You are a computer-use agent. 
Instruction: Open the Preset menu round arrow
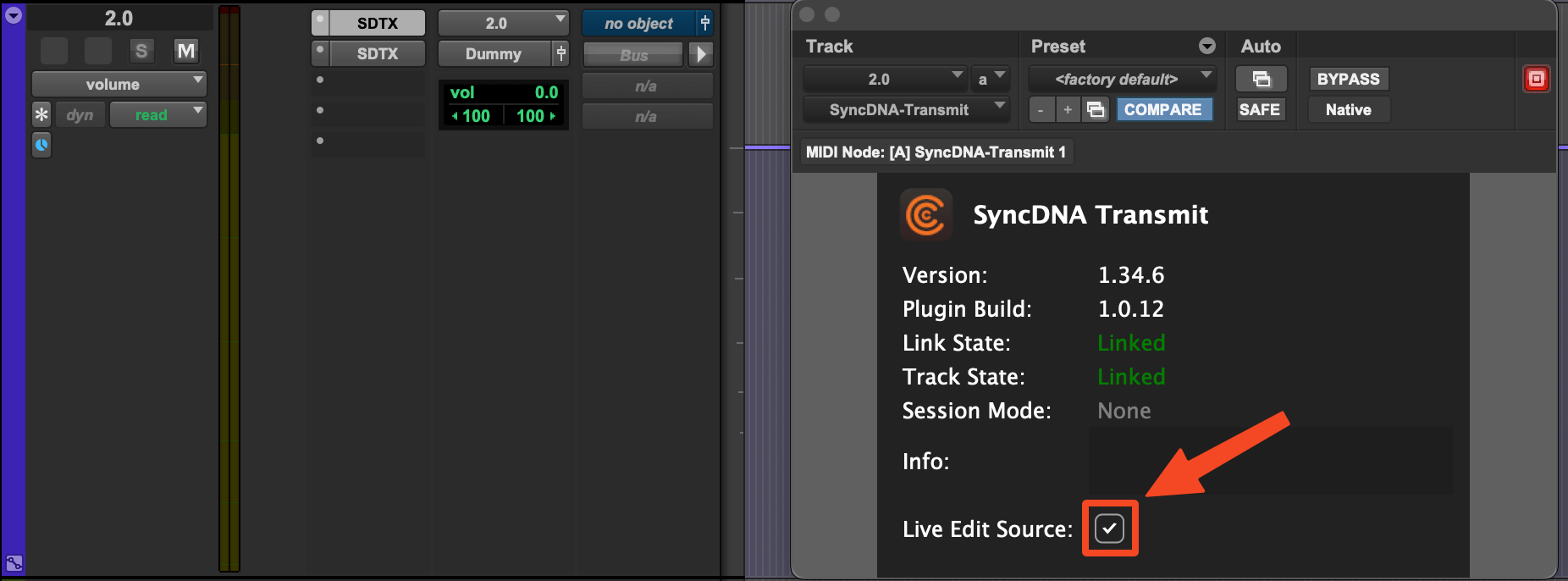1207,46
